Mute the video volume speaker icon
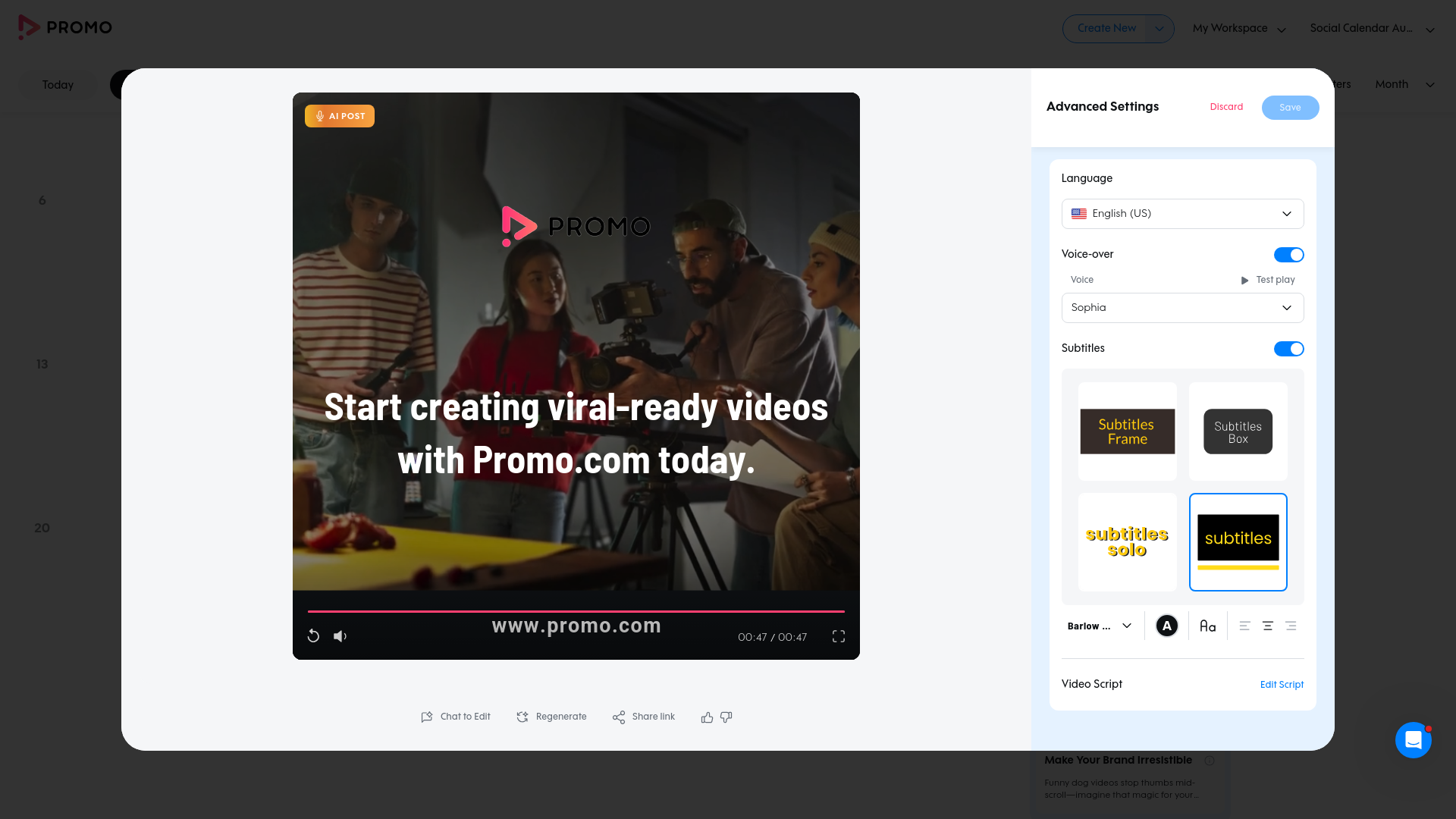 pyautogui.click(x=340, y=636)
